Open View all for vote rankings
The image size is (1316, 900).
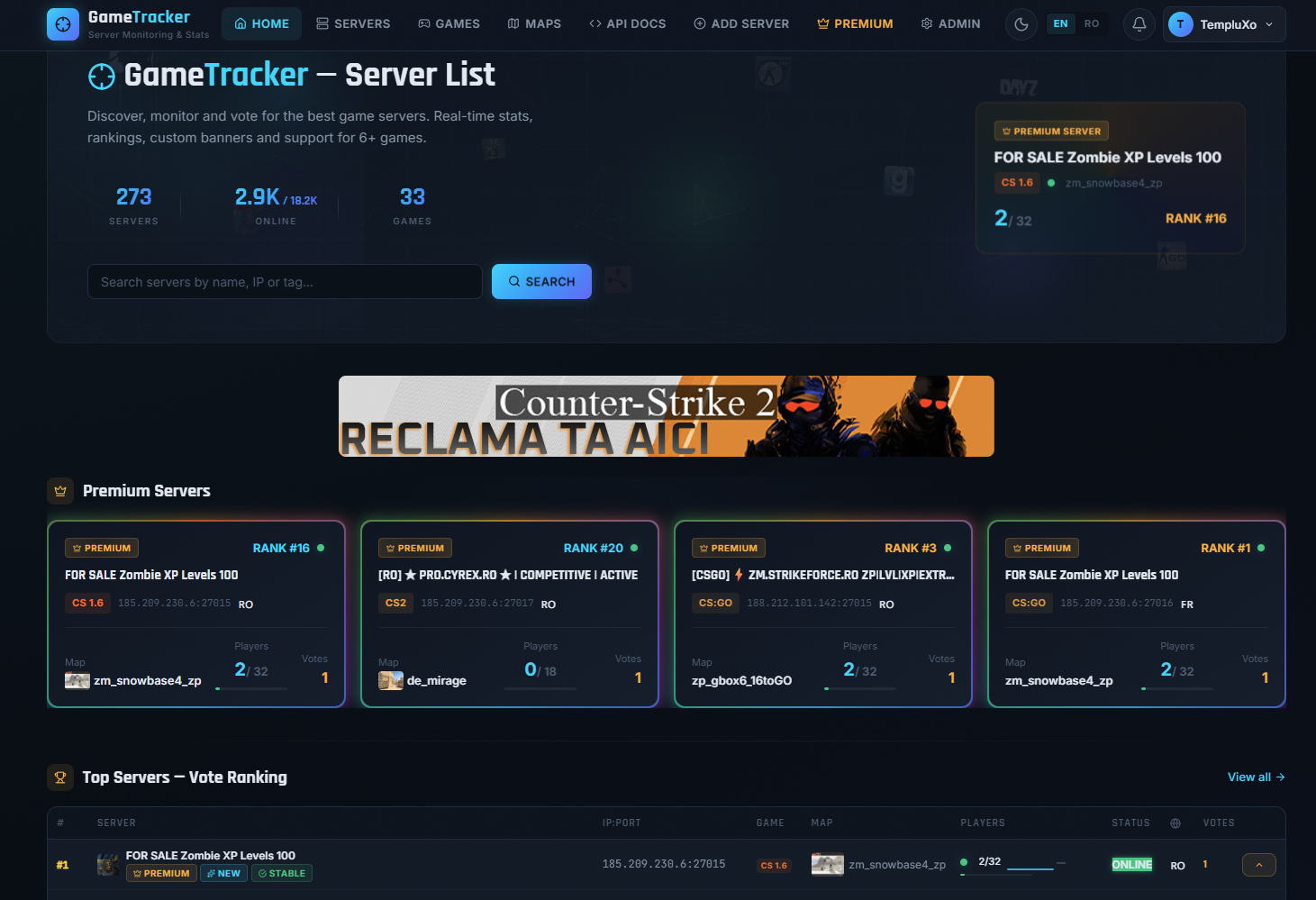pyautogui.click(x=1256, y=777)
